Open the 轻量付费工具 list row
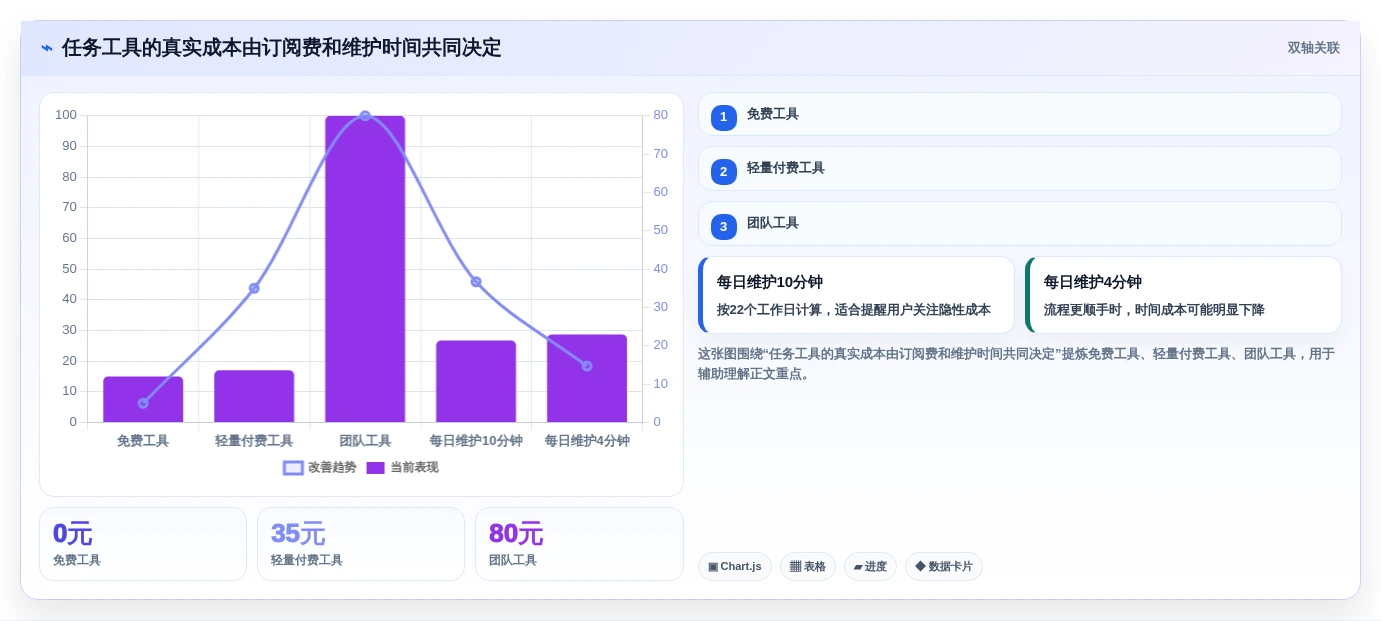 tap(1019, 168)
